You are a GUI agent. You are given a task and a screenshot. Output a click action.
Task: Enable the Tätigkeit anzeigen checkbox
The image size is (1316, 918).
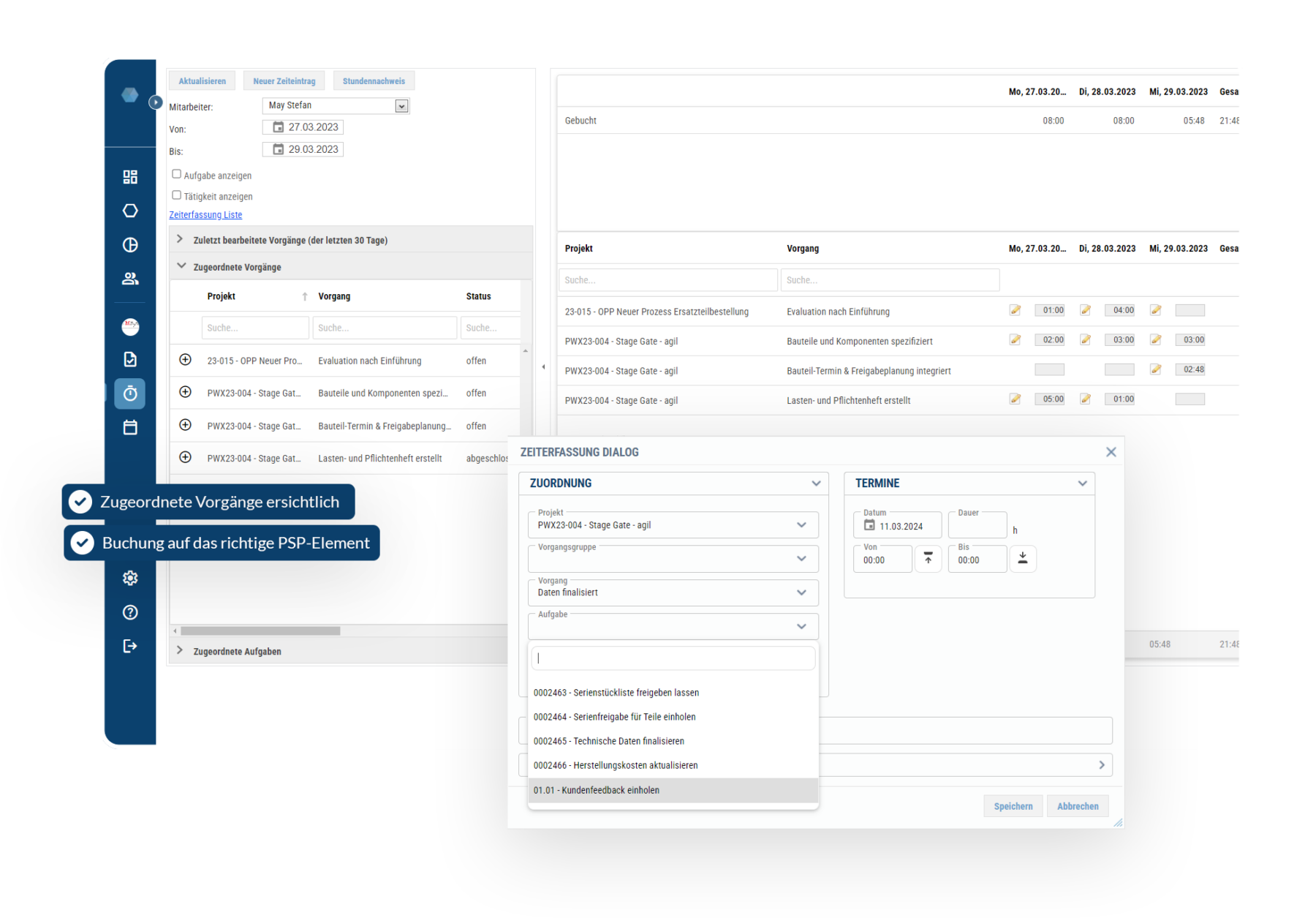(176, 195)
